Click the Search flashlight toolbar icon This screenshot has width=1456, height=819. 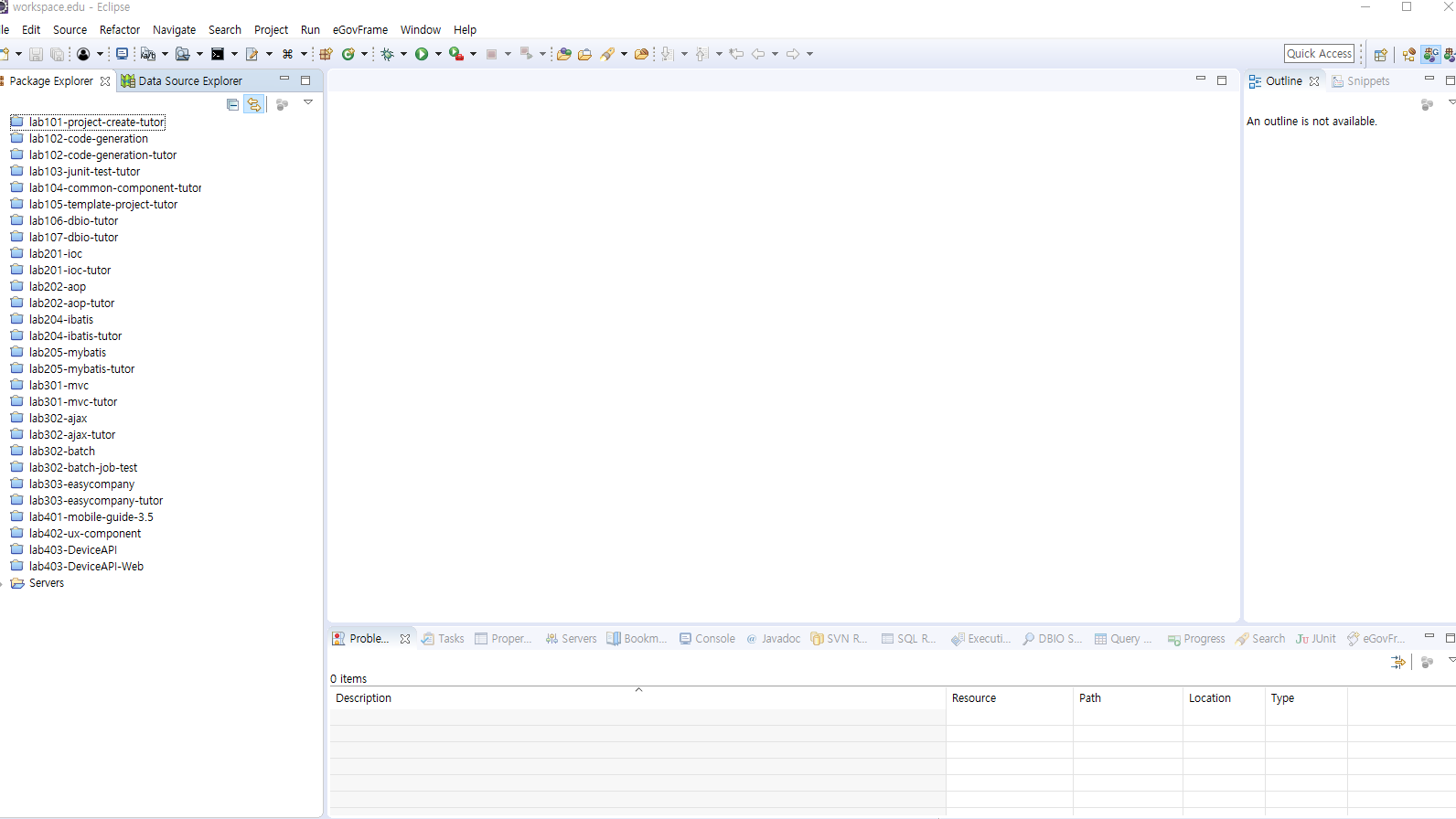point(607,55)
